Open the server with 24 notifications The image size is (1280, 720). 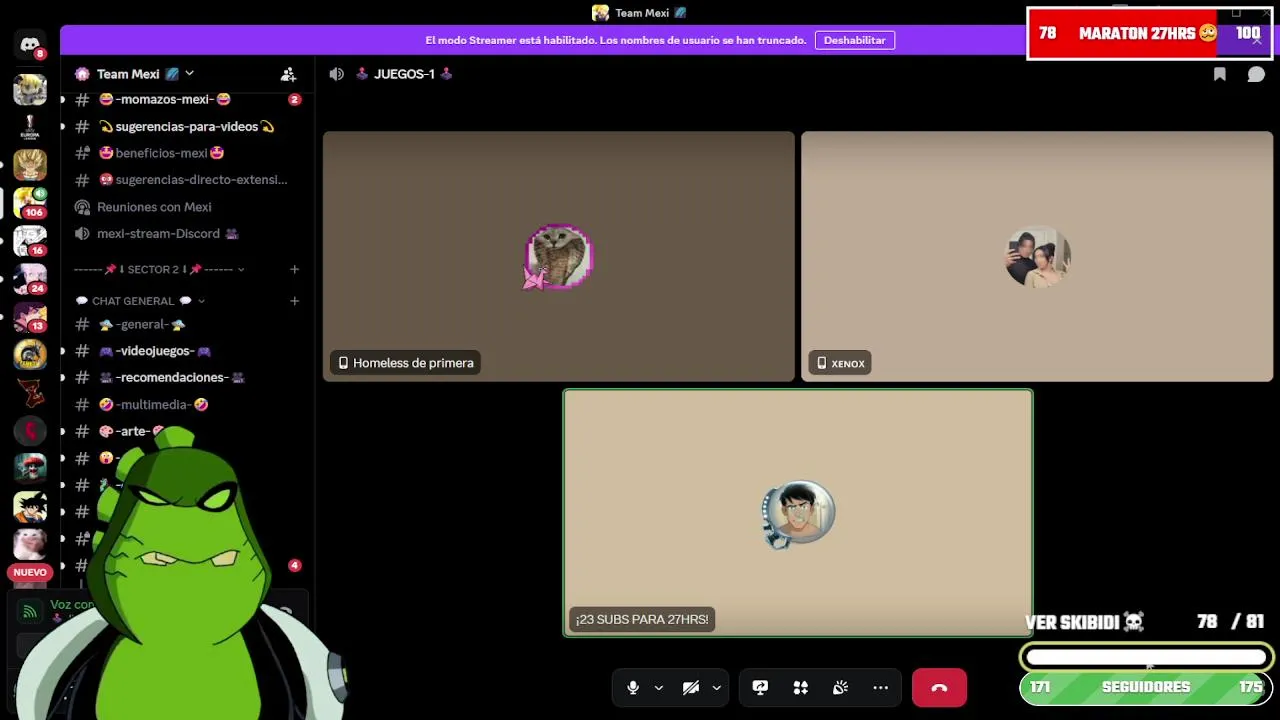pyautogui.click(x=30, y=278)
